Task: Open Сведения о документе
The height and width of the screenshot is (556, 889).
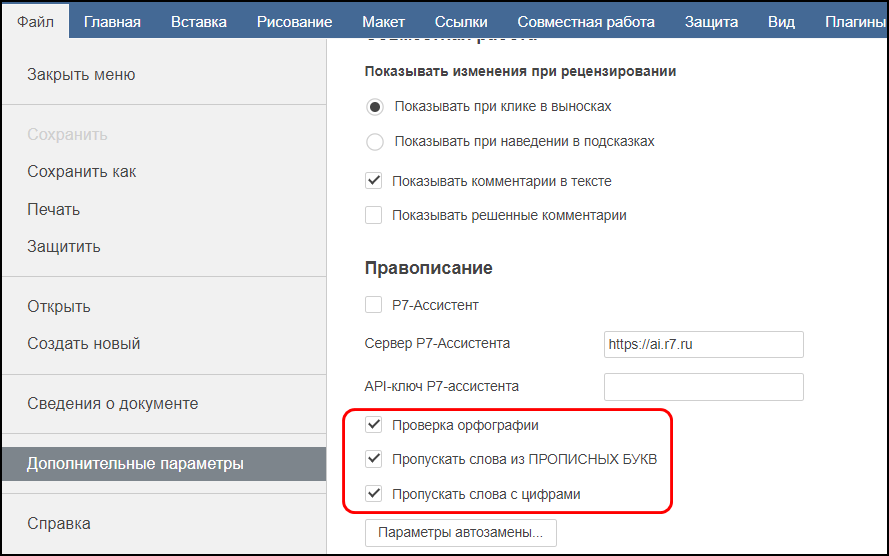Action: pyautogui.click(x=112, y=403)
